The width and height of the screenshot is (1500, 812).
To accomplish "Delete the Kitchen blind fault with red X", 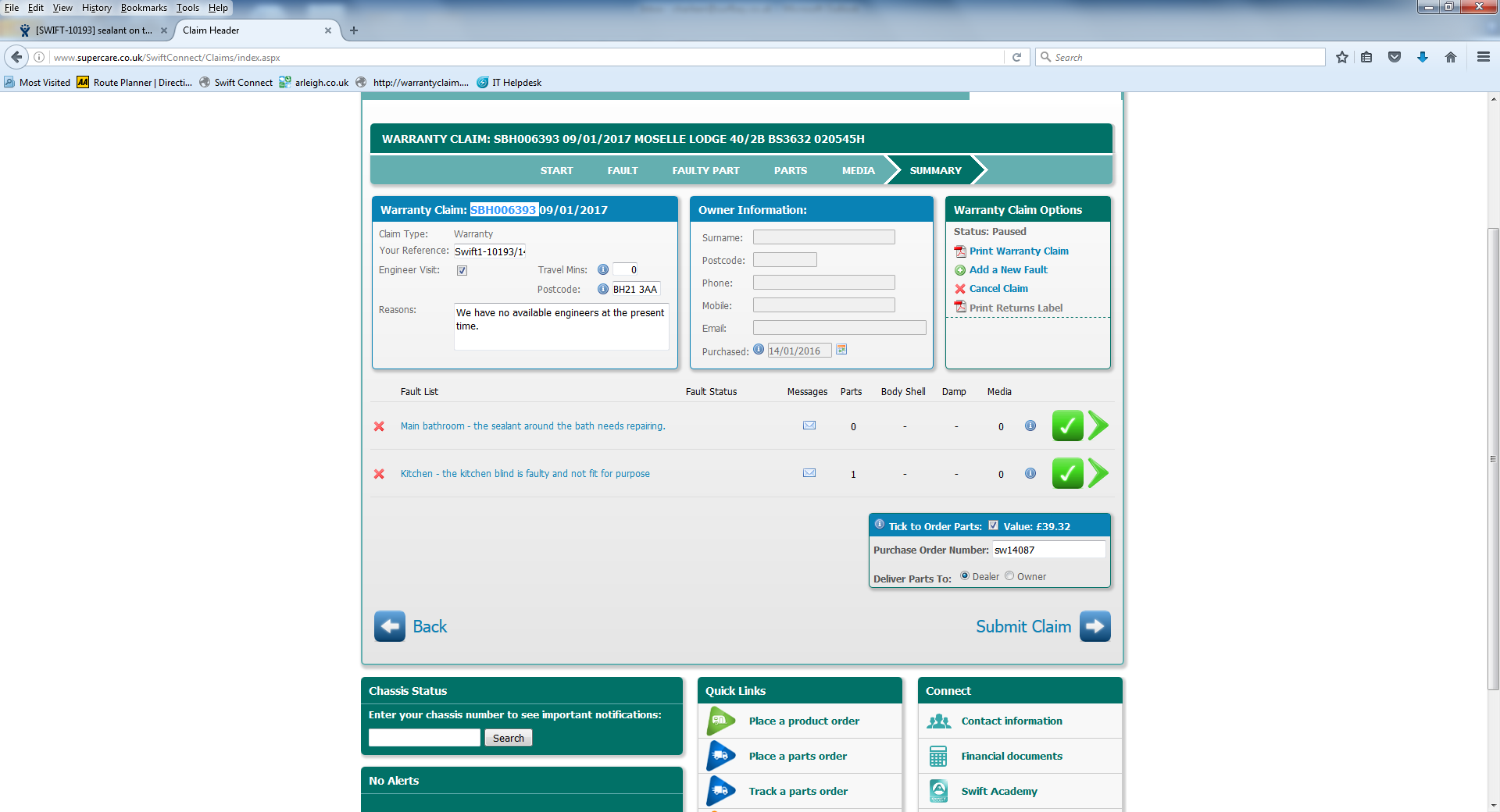I will tap(379, 474).
